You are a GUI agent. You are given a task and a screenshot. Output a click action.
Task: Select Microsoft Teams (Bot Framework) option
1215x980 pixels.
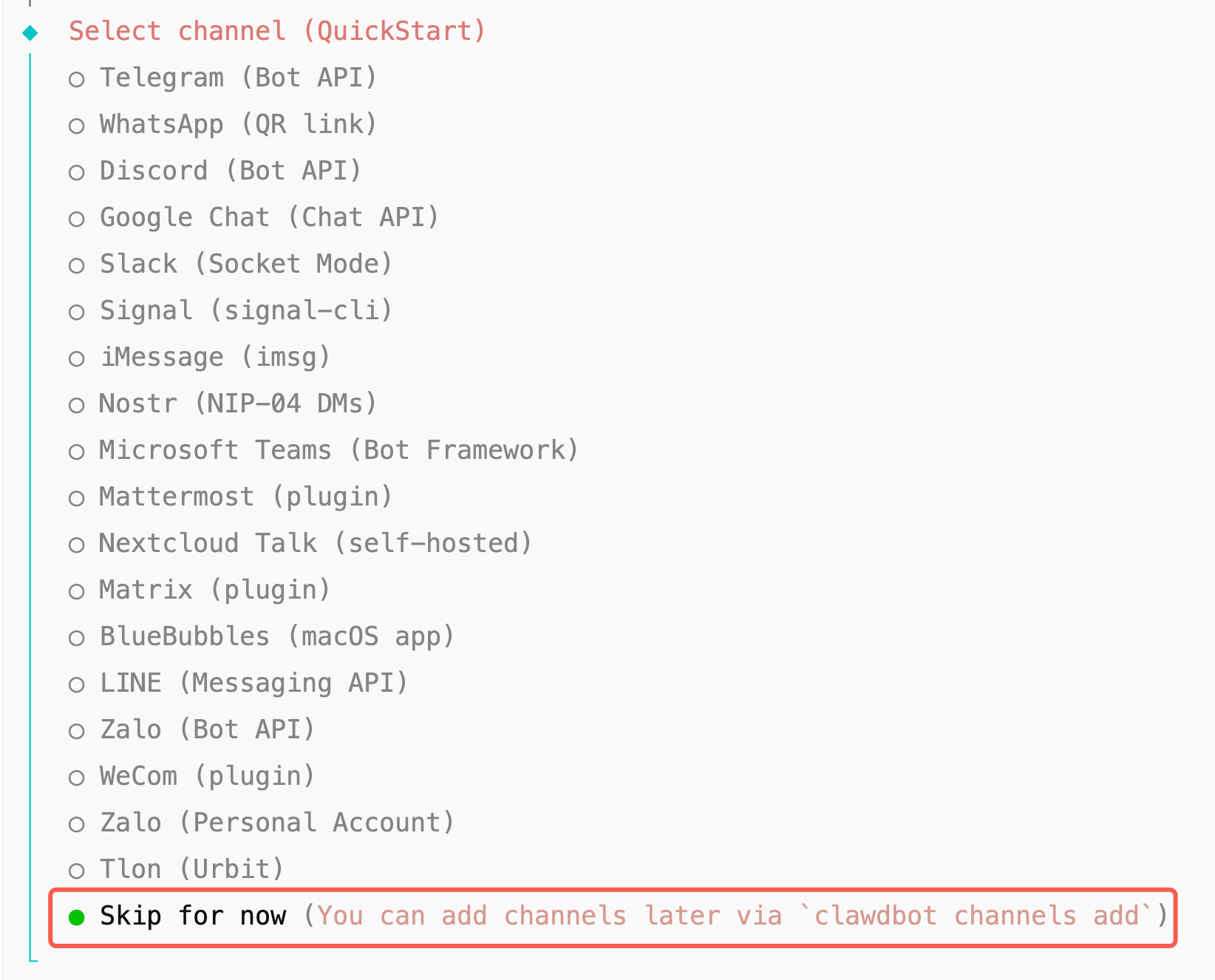77,452
